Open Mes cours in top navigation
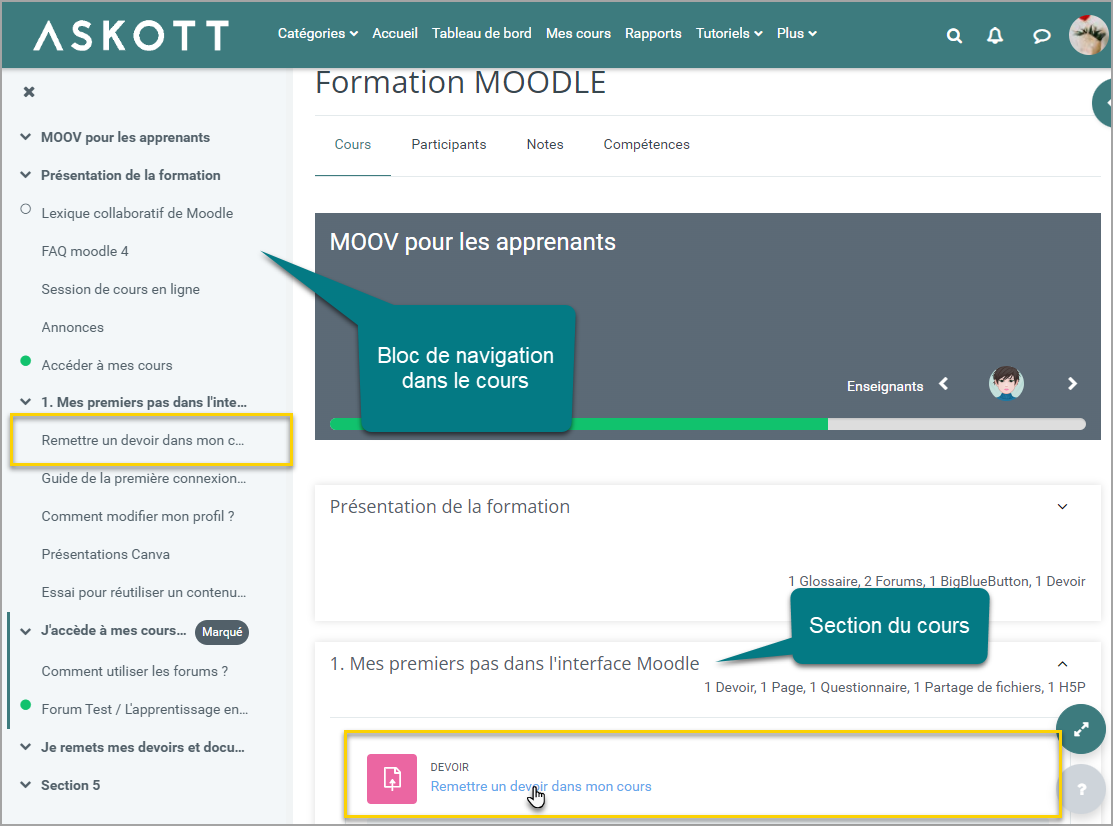The width and height of the screenshot is (1113, 826). [x=578, y=33]
